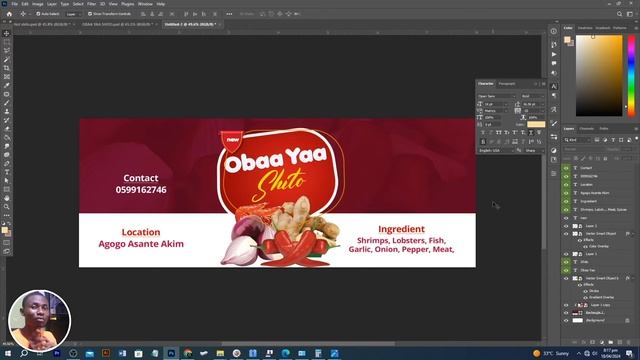Click the foreground color swatch in toolbar
The image size is (640, 360).
pyautogui.click(x=4, y=230)
